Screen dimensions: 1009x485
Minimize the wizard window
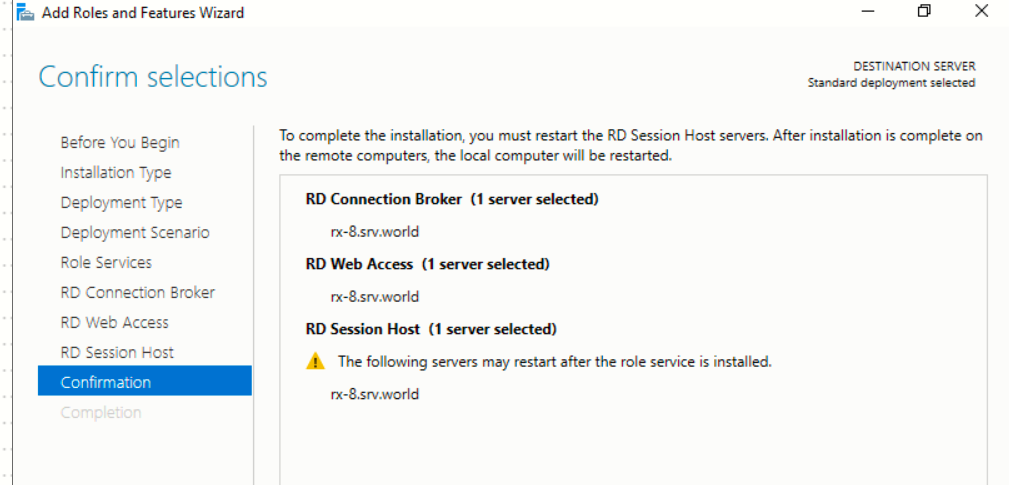tap(868, 12)
